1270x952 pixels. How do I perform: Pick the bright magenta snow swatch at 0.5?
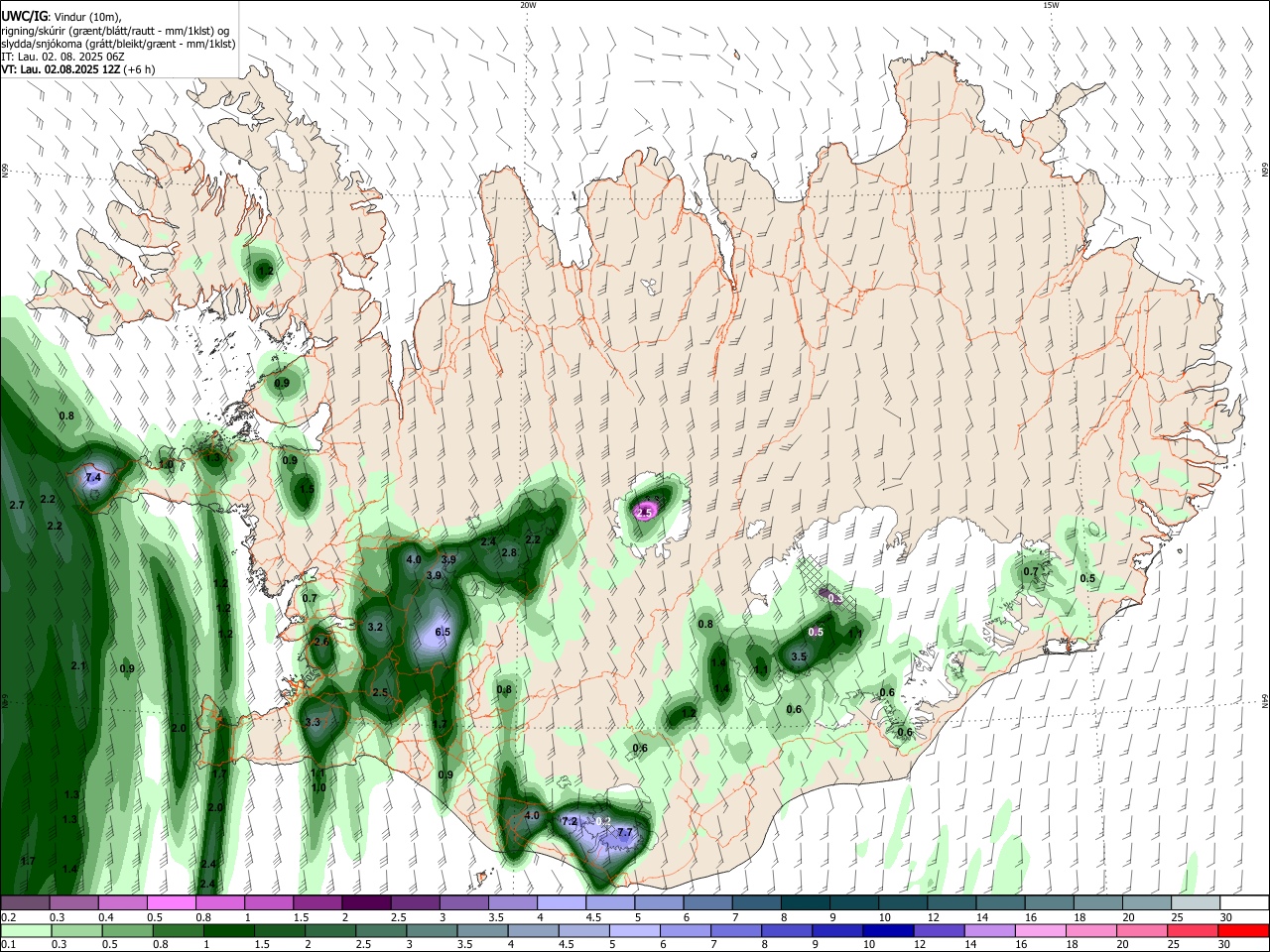pos(171,903)
